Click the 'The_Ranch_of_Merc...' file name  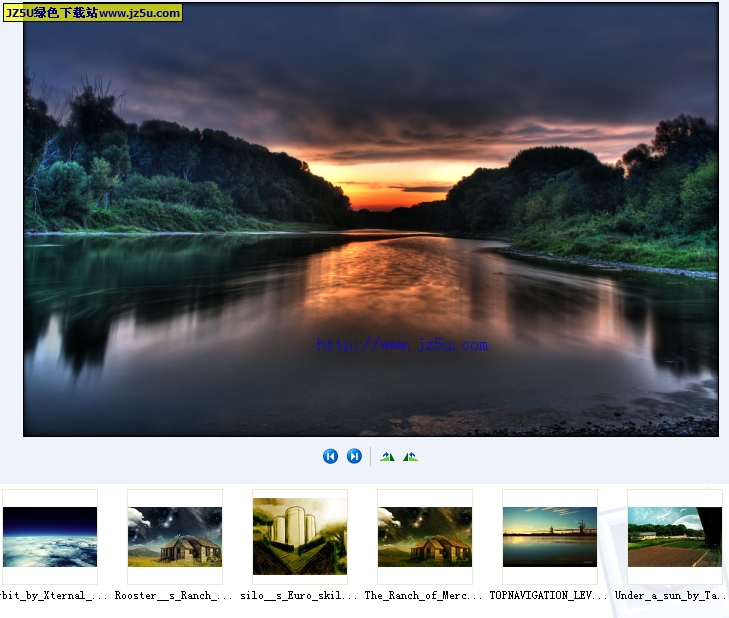click(x=423, y=596)
